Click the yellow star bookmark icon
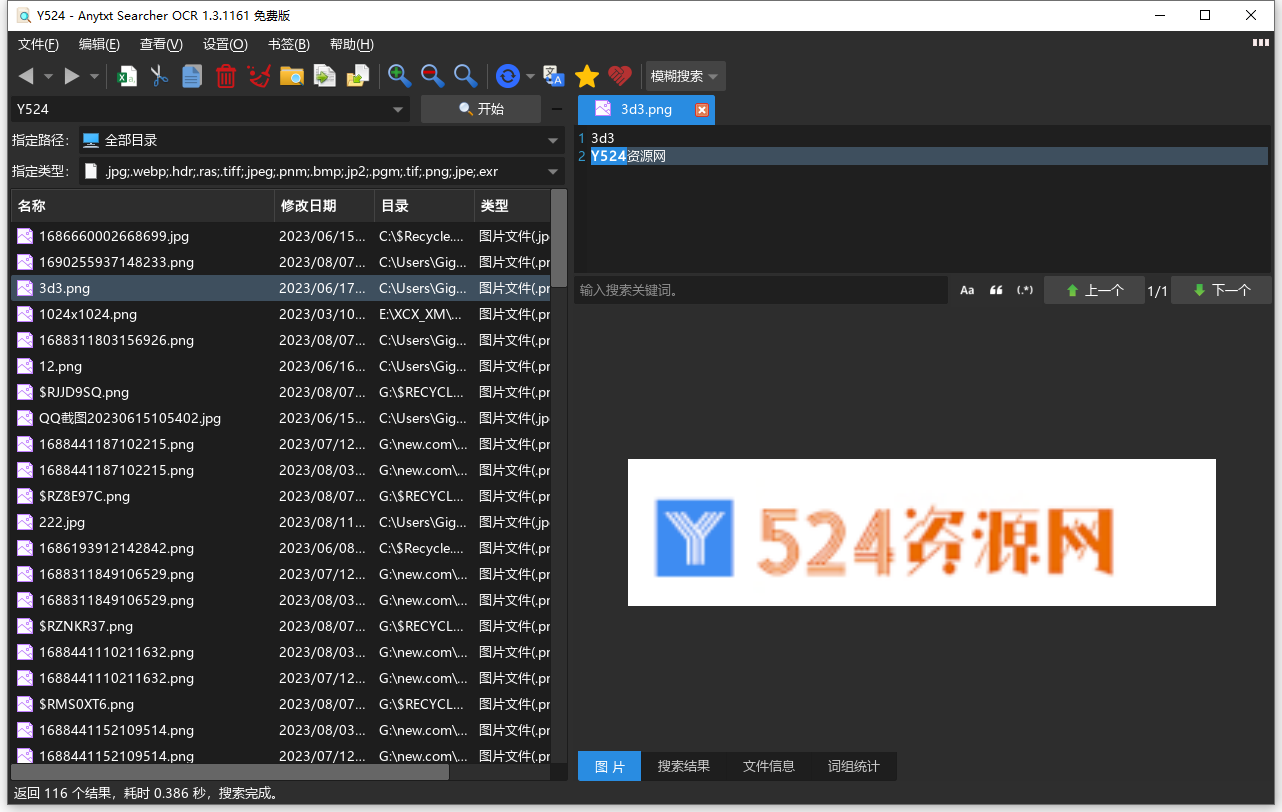 pyautogui.click(x=587, y=76)
